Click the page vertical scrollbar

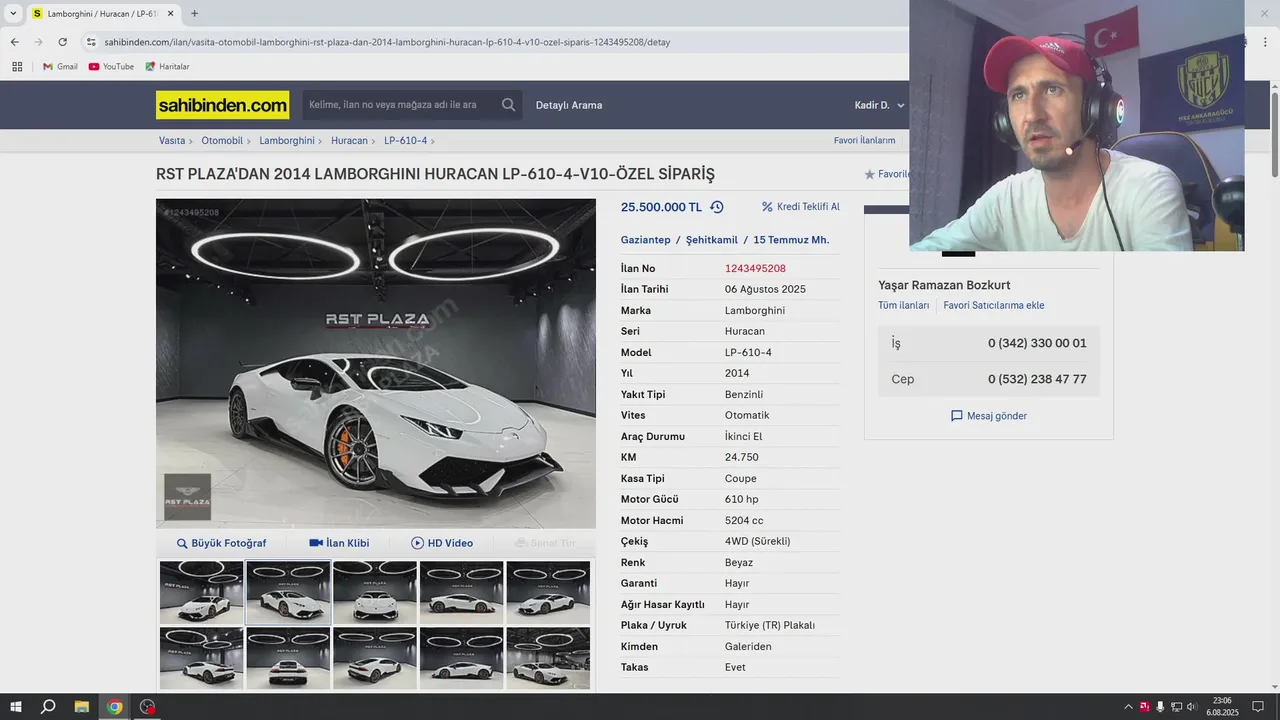pos(1274,135)
